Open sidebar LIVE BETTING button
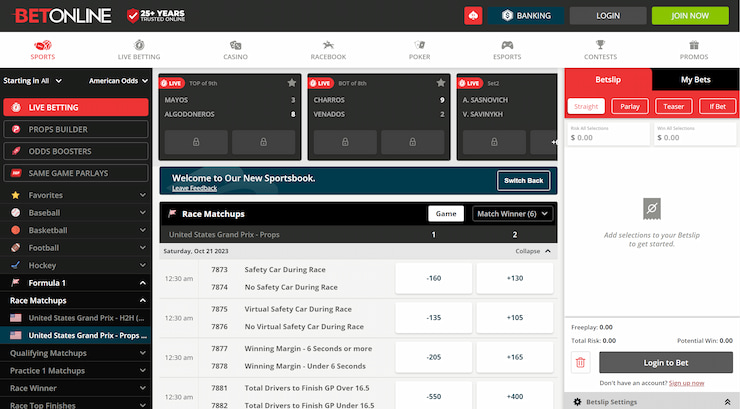 coord(76,108)
